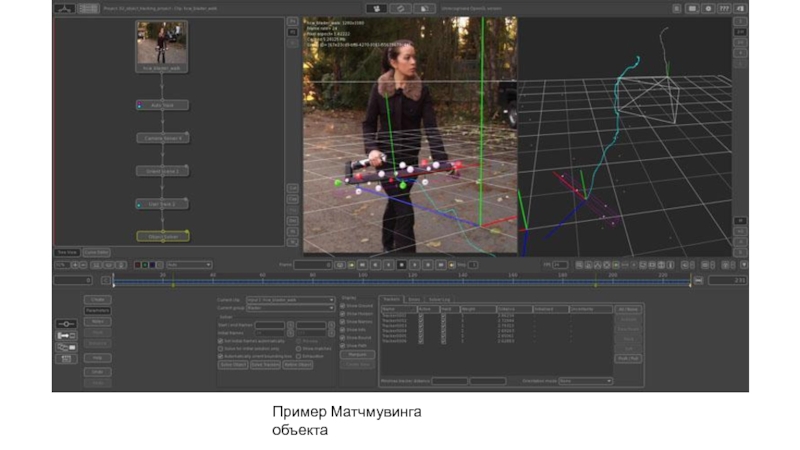The width and height of the screenshot is (800, 450).
Task: Toggle the Show Bound checkbox
Action: click(x=342, y=338)
